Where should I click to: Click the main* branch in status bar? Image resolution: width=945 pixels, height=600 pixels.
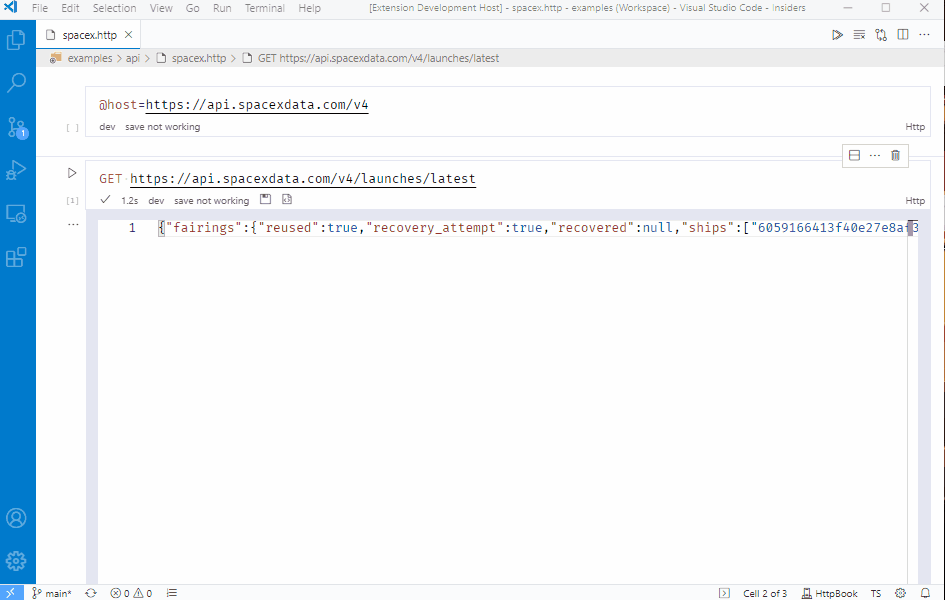52,592
